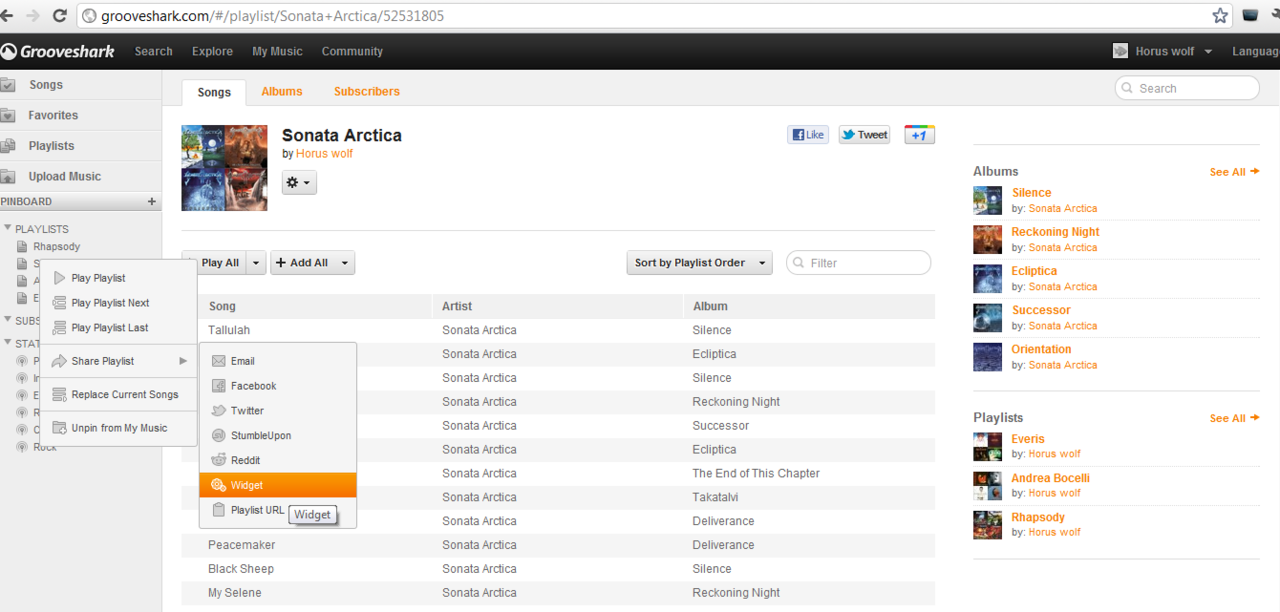Click the Grooveshark logo icon
Image resolution: width=1280 pixels, height=612 pixels.
[8, 51]
